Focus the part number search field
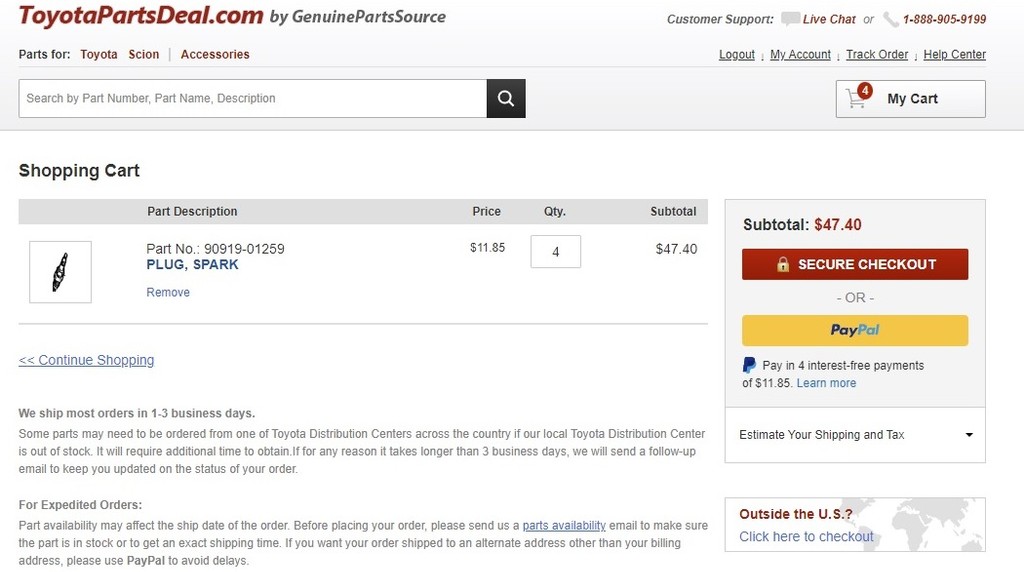 click(252, 98)
